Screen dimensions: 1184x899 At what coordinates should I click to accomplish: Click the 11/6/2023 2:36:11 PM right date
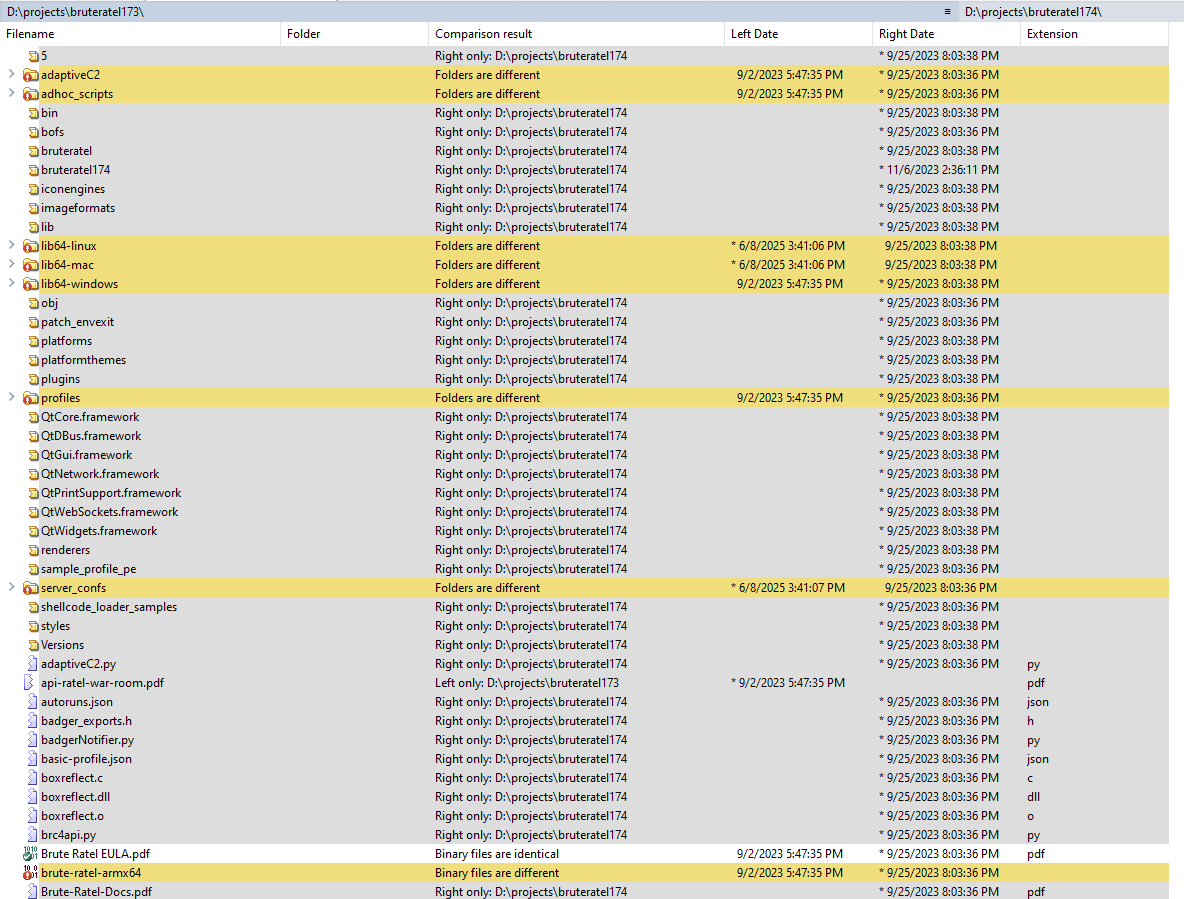click(942, 170)
